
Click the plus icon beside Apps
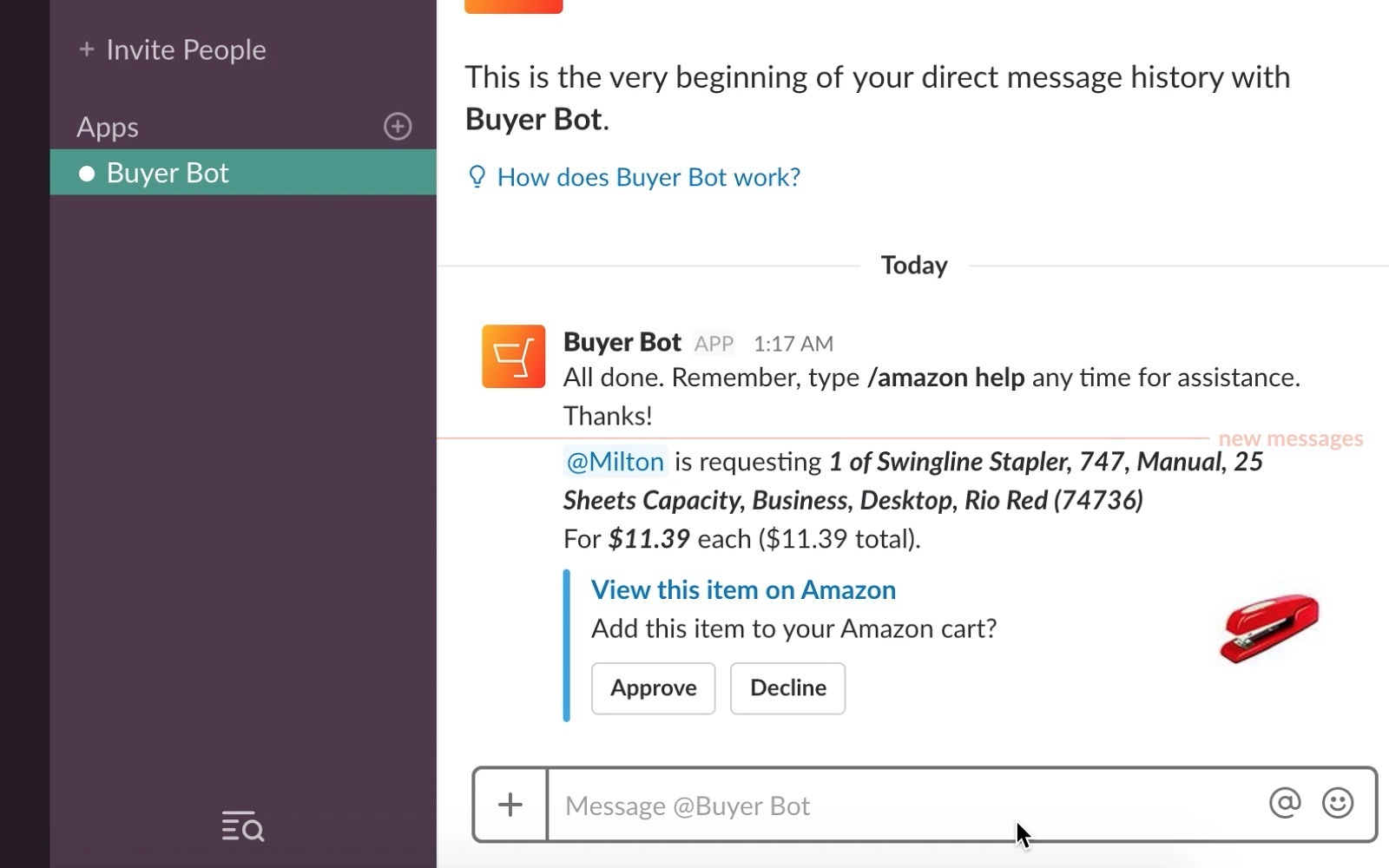398,127
